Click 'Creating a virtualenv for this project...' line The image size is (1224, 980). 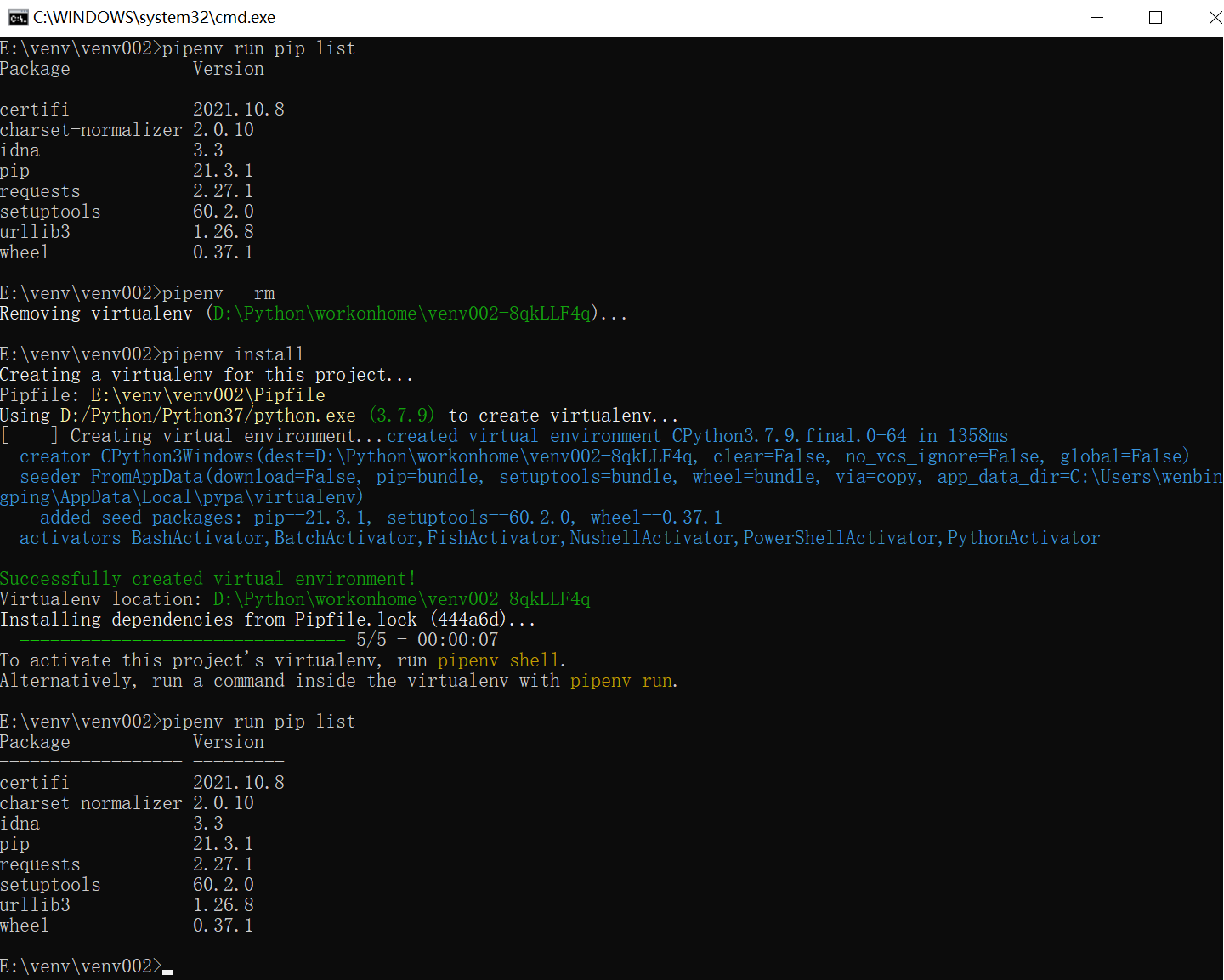207,375
